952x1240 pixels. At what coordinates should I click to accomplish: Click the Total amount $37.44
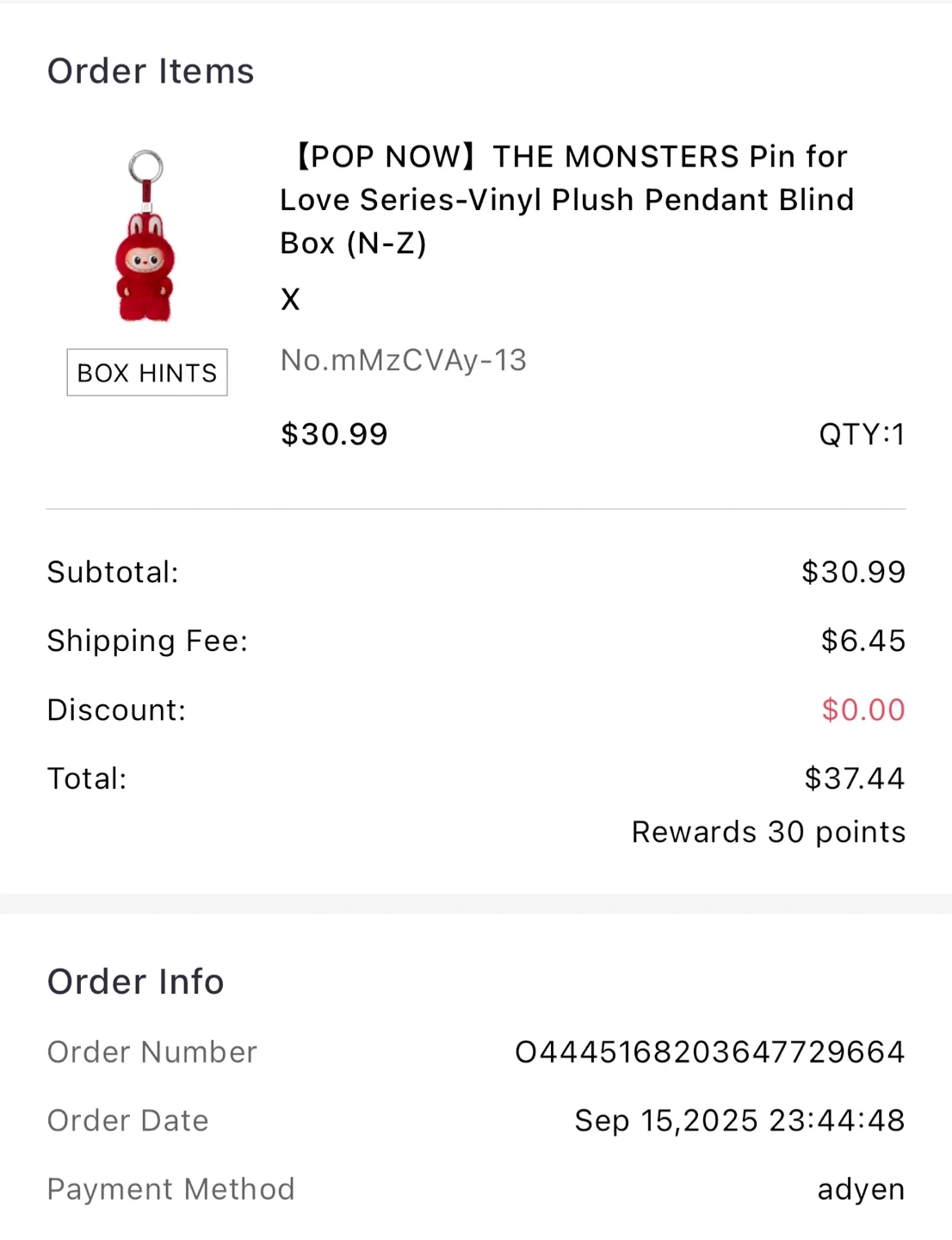click(x=854, y=778)
